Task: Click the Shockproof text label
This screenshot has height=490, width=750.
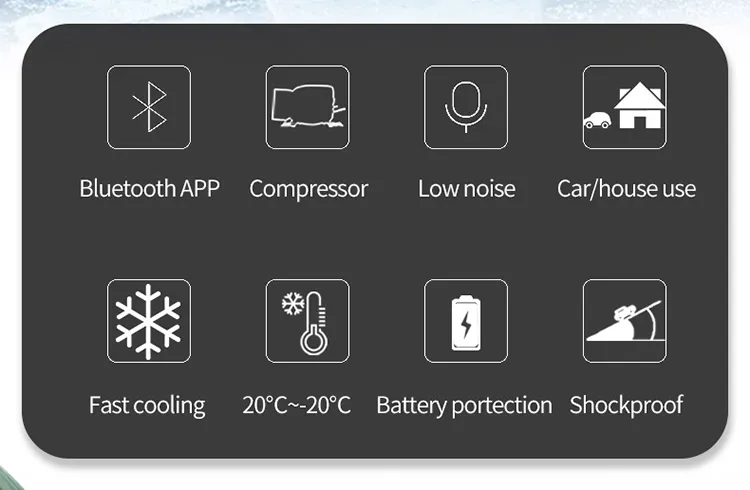Action: point(626,406)
